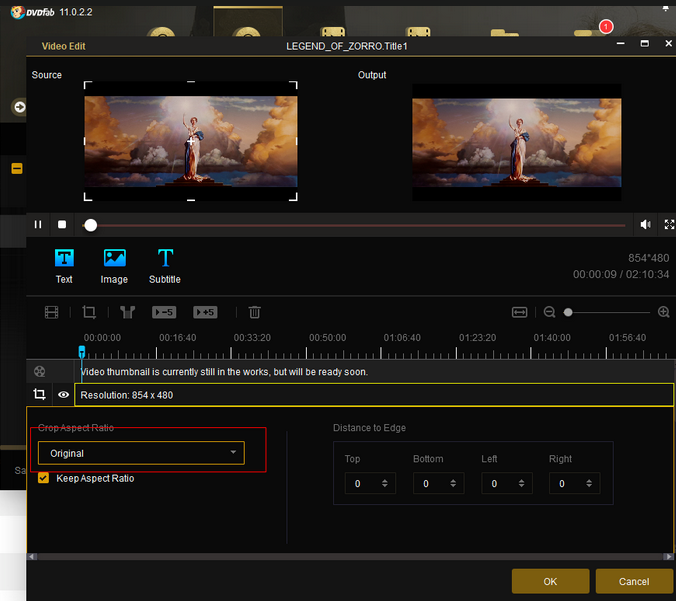This screenshot has width=676, height=601.
Task: Enter fullscreen preview mode
Action: pos(669,225)
